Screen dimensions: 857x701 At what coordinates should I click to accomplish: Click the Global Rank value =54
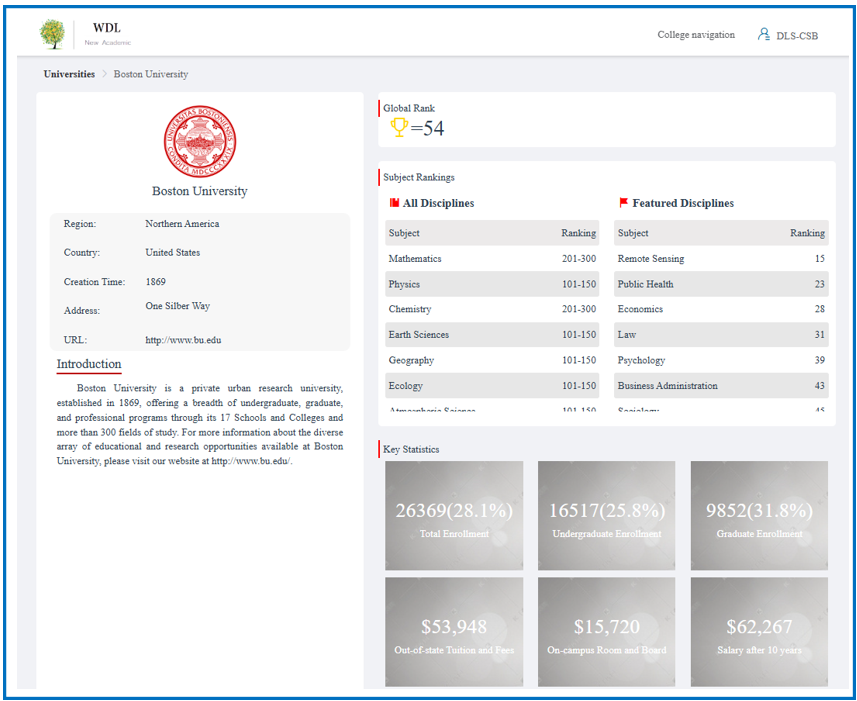(427, 128)
